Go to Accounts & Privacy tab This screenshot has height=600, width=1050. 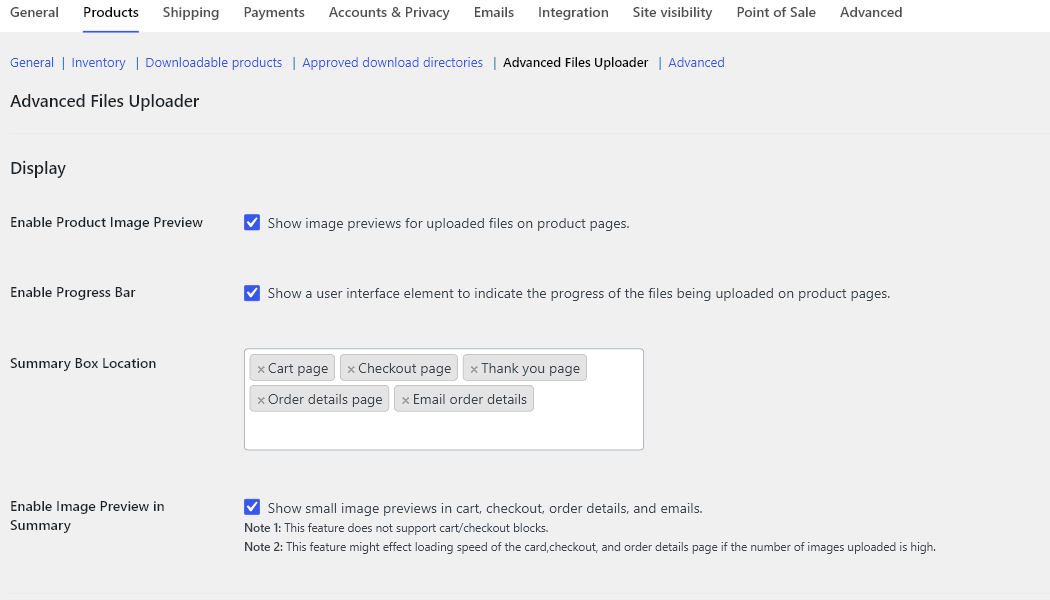pos(389,13)
